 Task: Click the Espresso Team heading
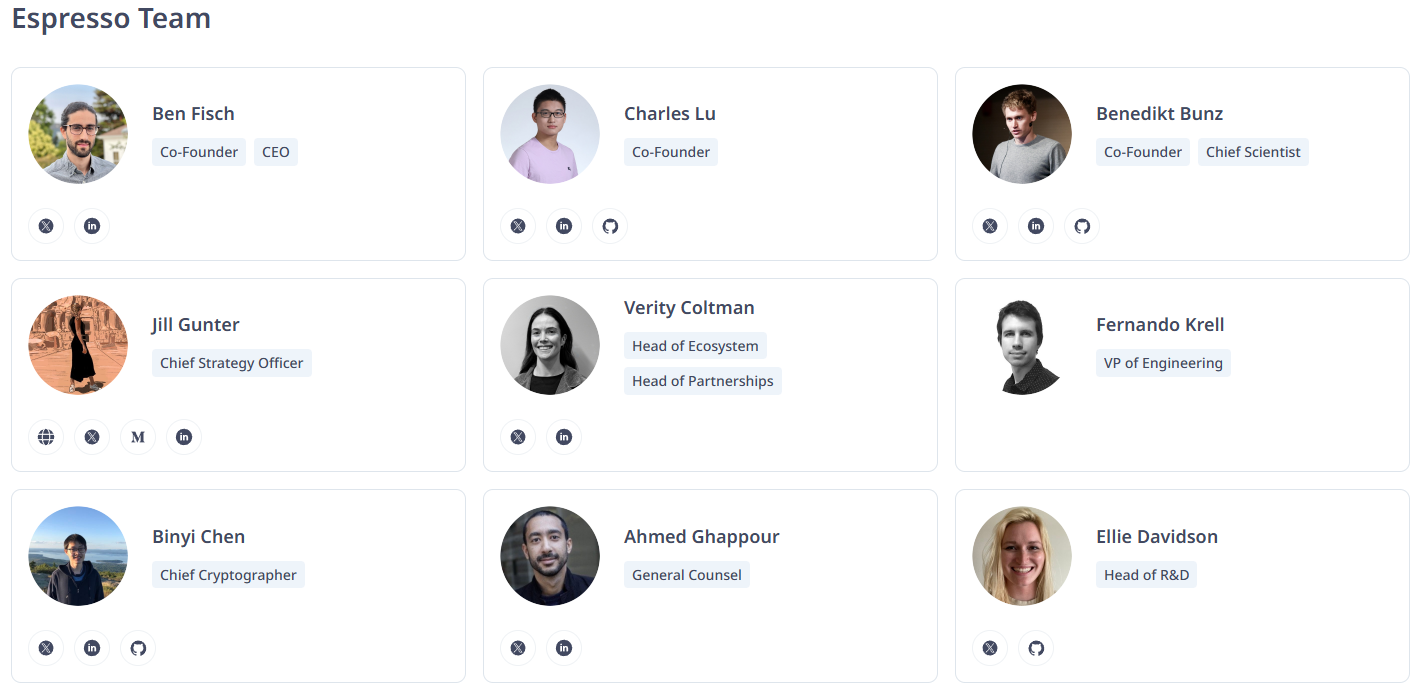pos(111,18)
